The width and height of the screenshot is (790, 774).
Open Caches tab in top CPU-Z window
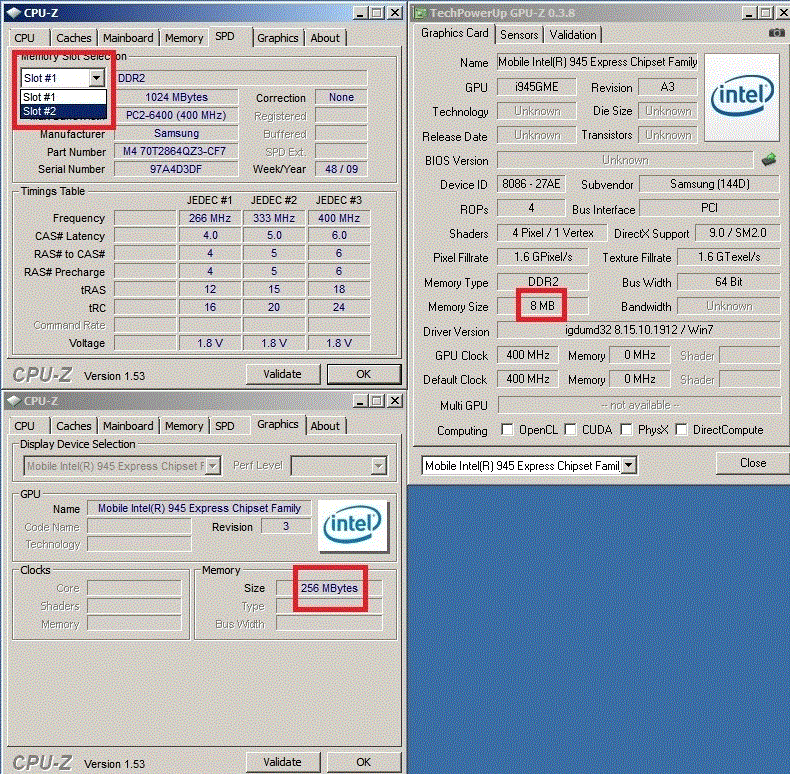(74, 38)
